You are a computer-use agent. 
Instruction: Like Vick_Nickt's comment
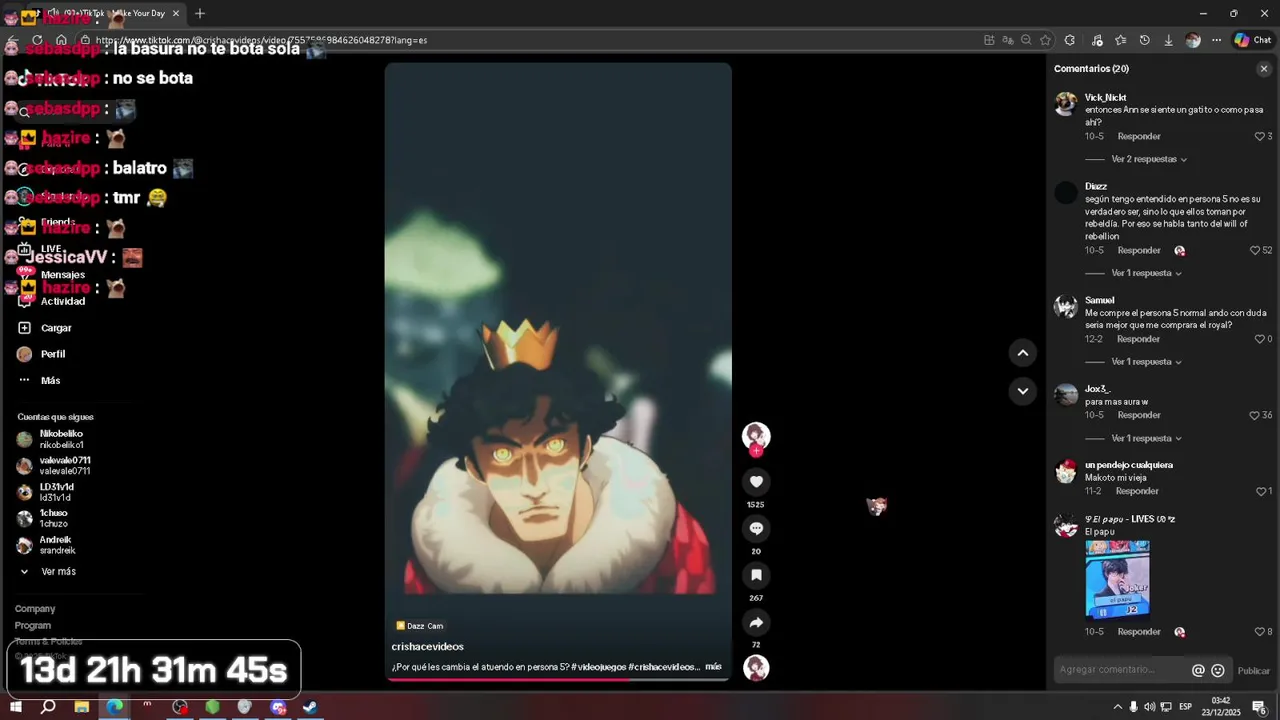pos(1260,136)
